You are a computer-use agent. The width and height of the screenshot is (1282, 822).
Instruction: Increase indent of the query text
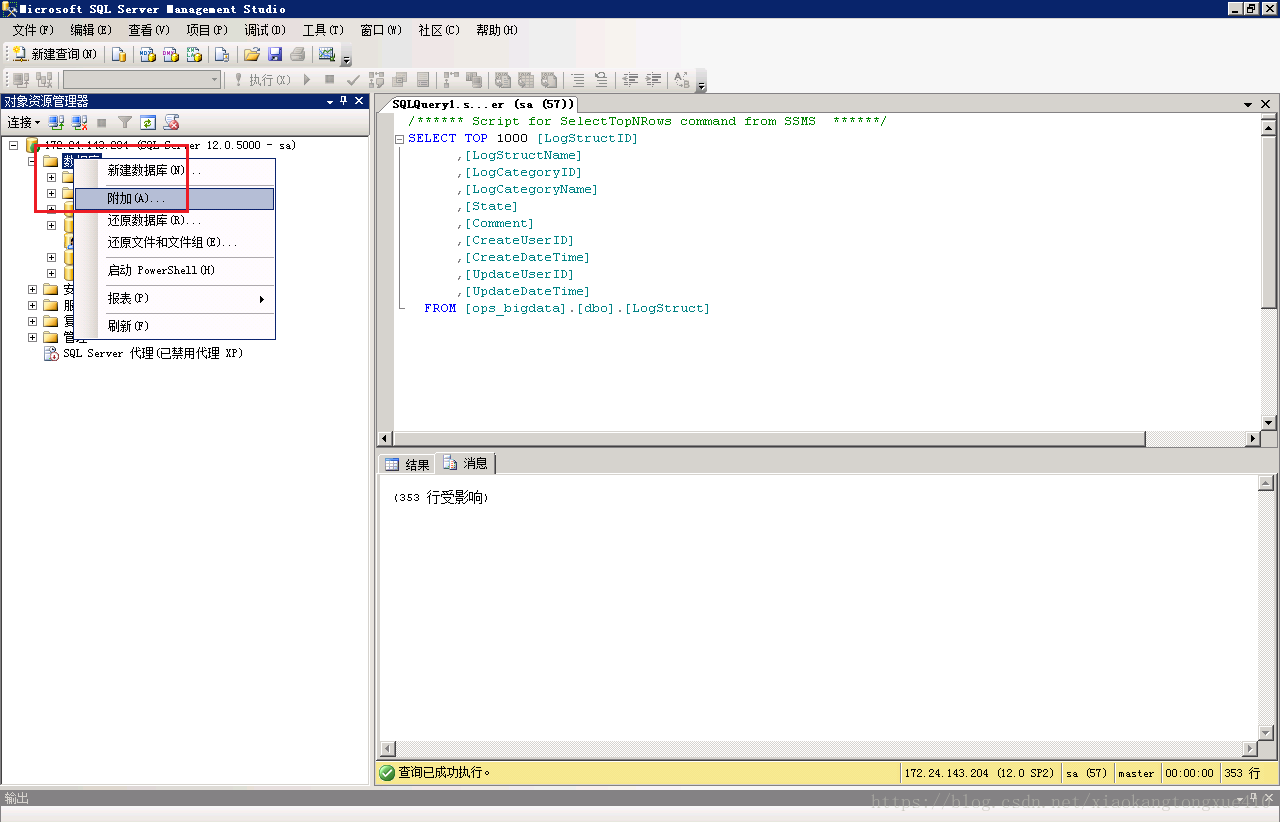653,79
